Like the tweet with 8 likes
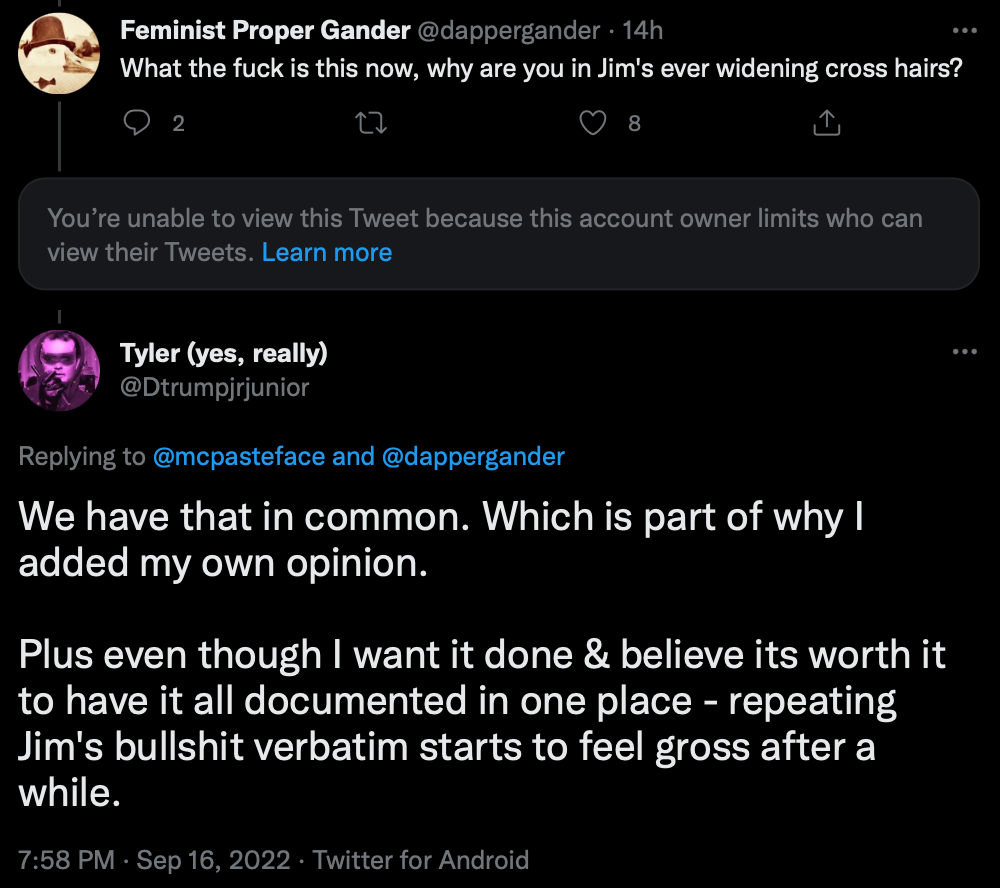 point(595,123)
